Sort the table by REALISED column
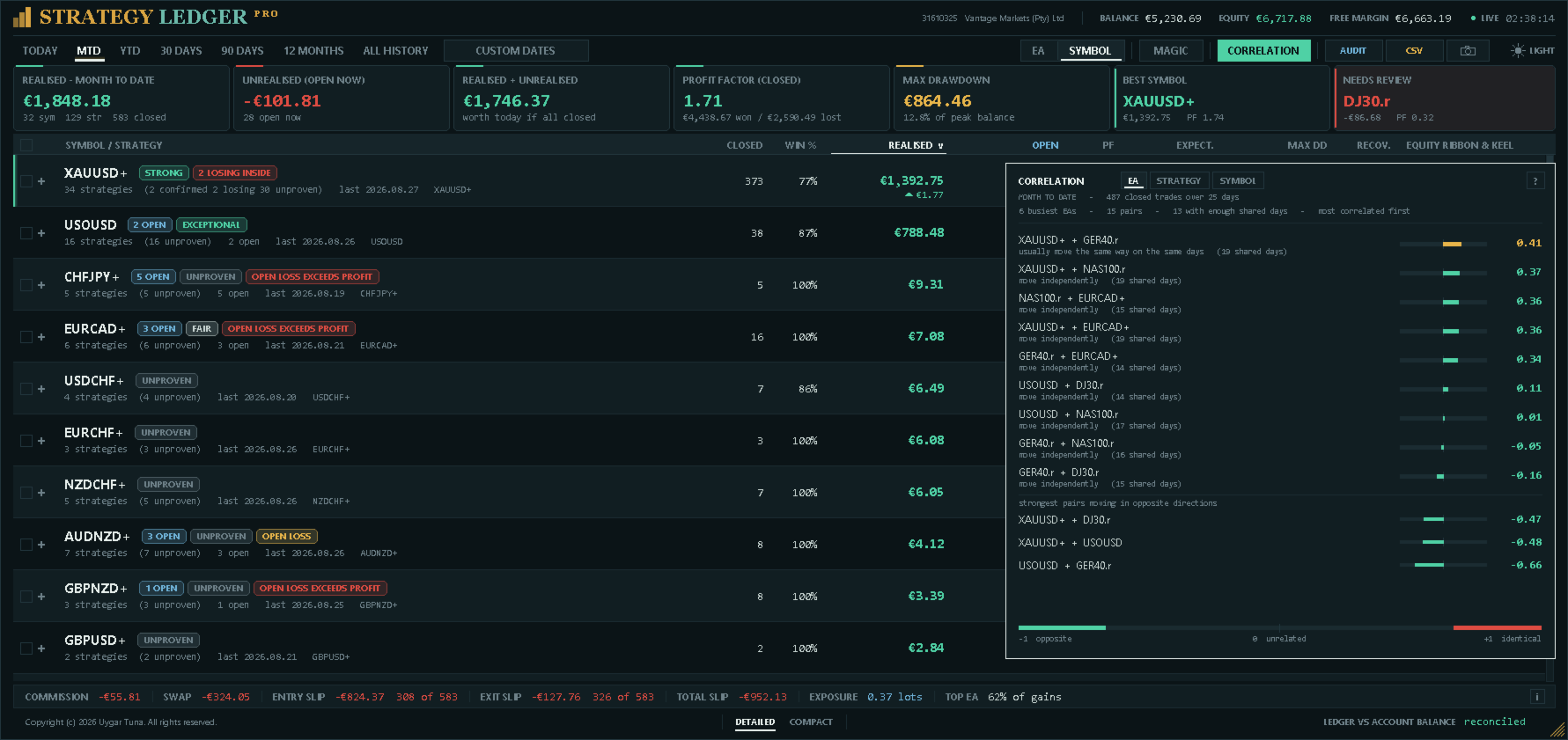The image size is (1568, 740). click(916, 145)
